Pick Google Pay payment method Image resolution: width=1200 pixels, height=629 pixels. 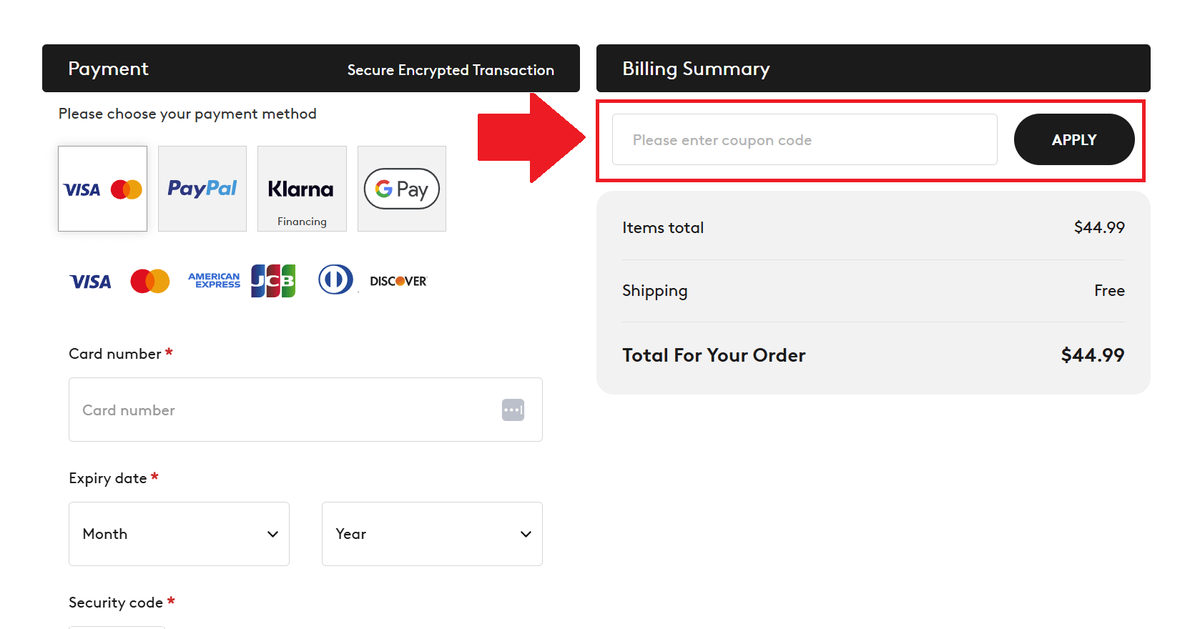401,189
